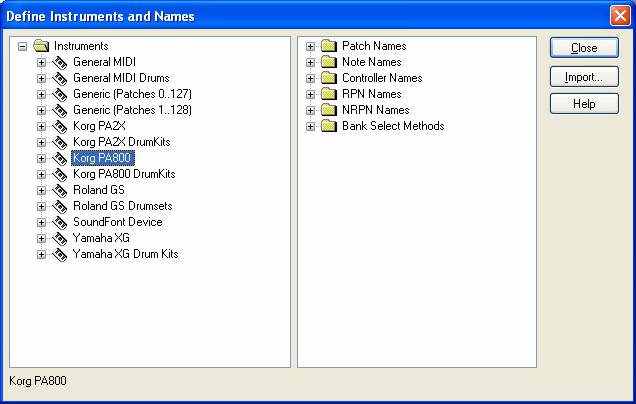Screen dimensions: 636x404
Task: Click the Generic (Patches 1..128) instrument icon
Action: pyautogui.click(x=60, y=110)
